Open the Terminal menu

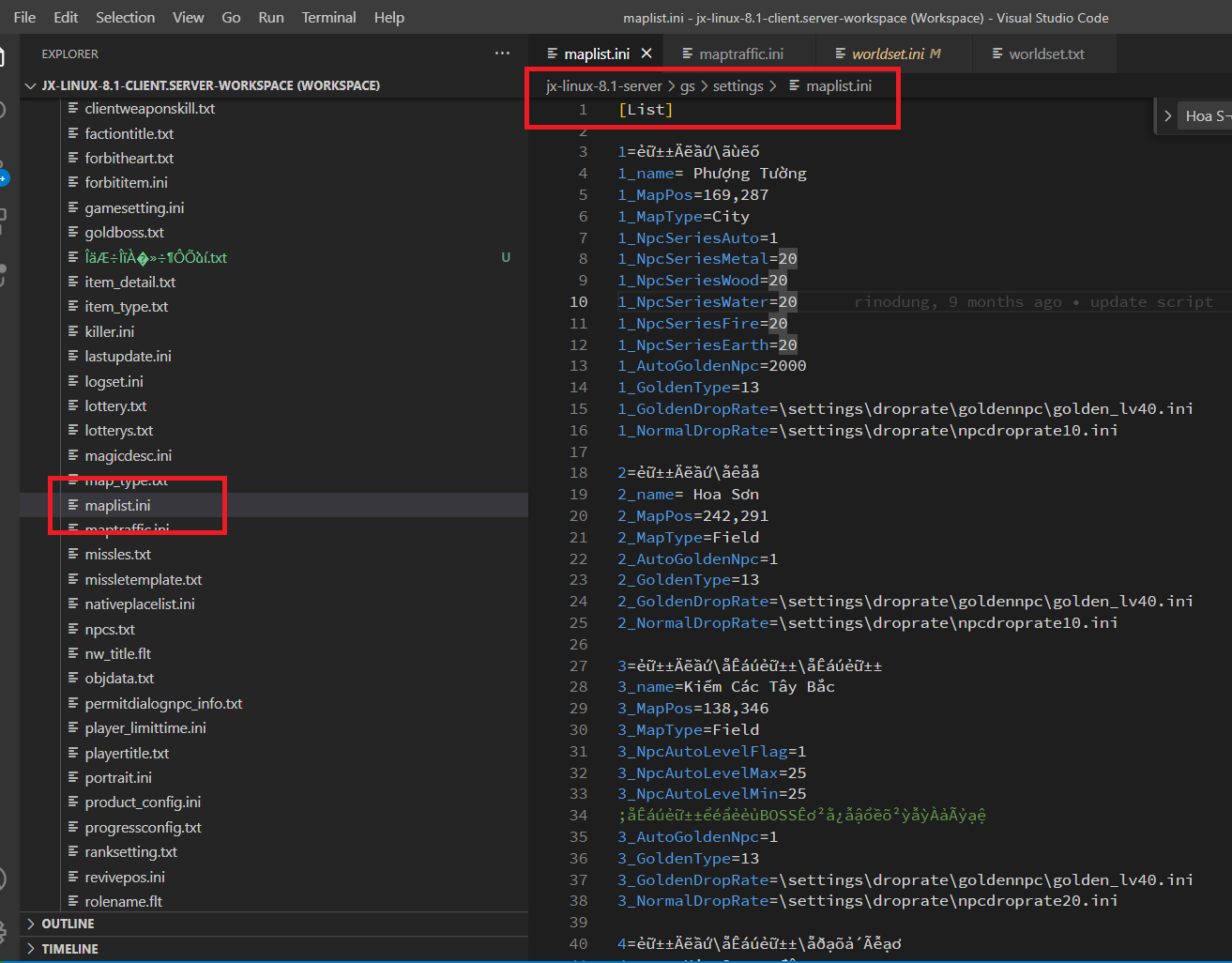click(x=328, y=17)
